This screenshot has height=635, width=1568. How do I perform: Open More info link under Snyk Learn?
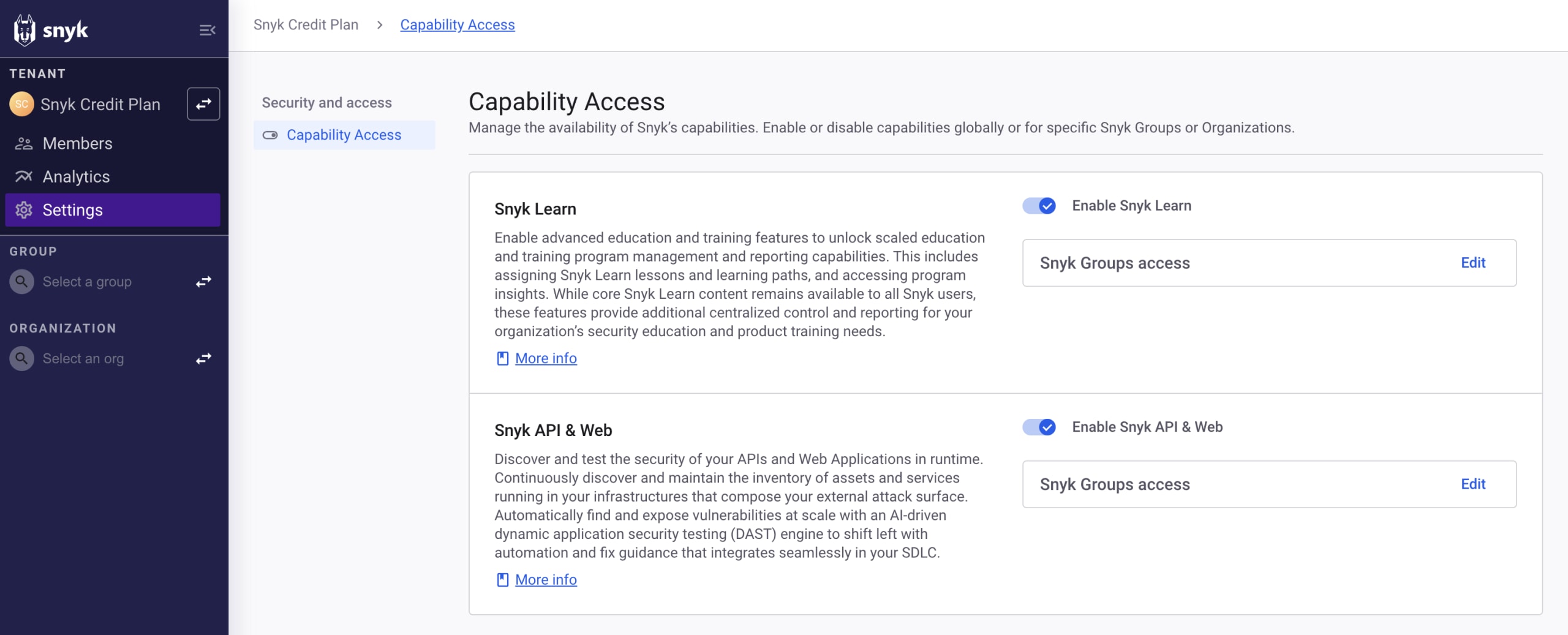point(546,358)
